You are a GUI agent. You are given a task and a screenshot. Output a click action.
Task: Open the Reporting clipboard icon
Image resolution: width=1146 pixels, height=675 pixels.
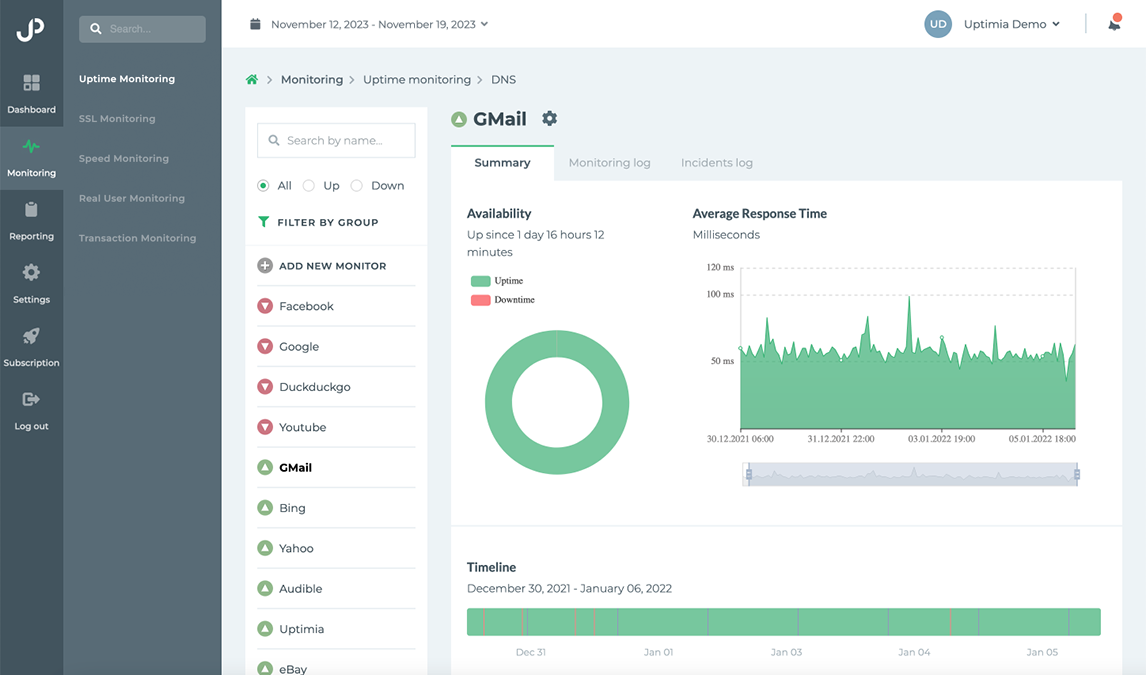coord(31,210)
